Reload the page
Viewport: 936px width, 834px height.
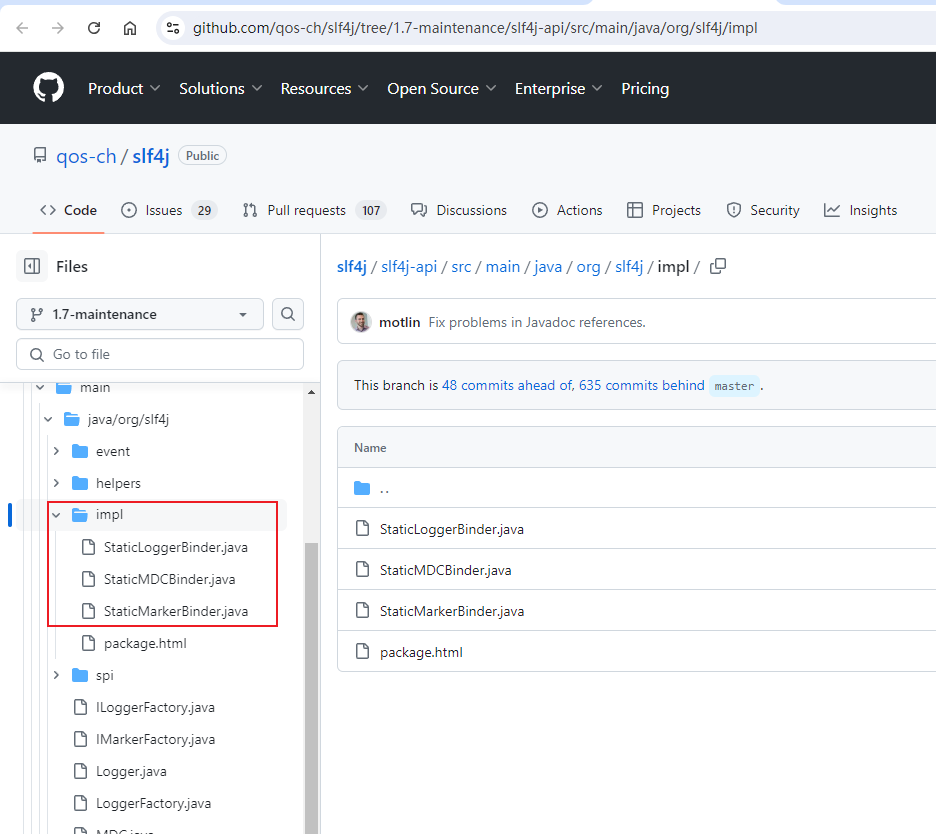[x=94, y=27]
